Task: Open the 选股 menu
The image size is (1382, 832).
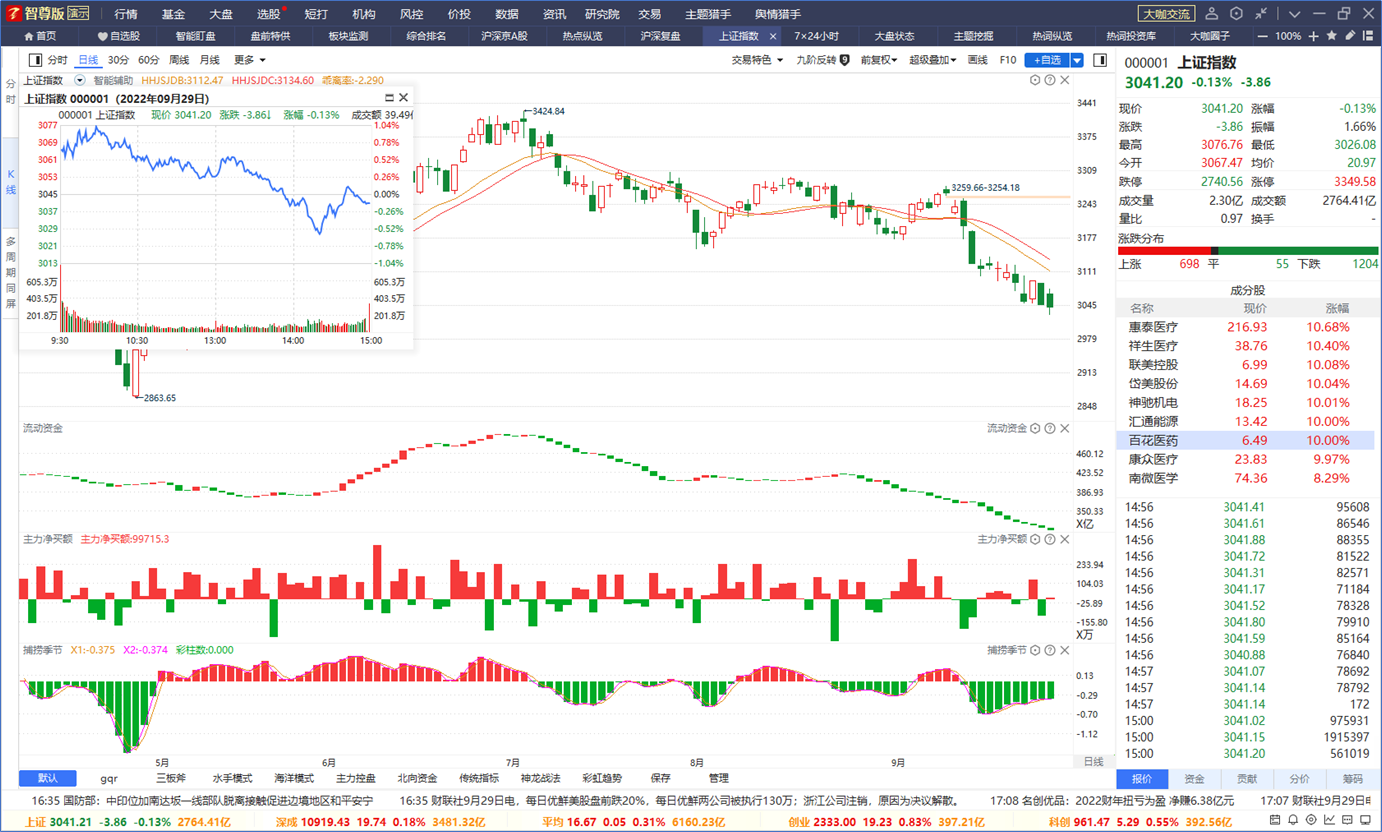Action: coord(268,14)
